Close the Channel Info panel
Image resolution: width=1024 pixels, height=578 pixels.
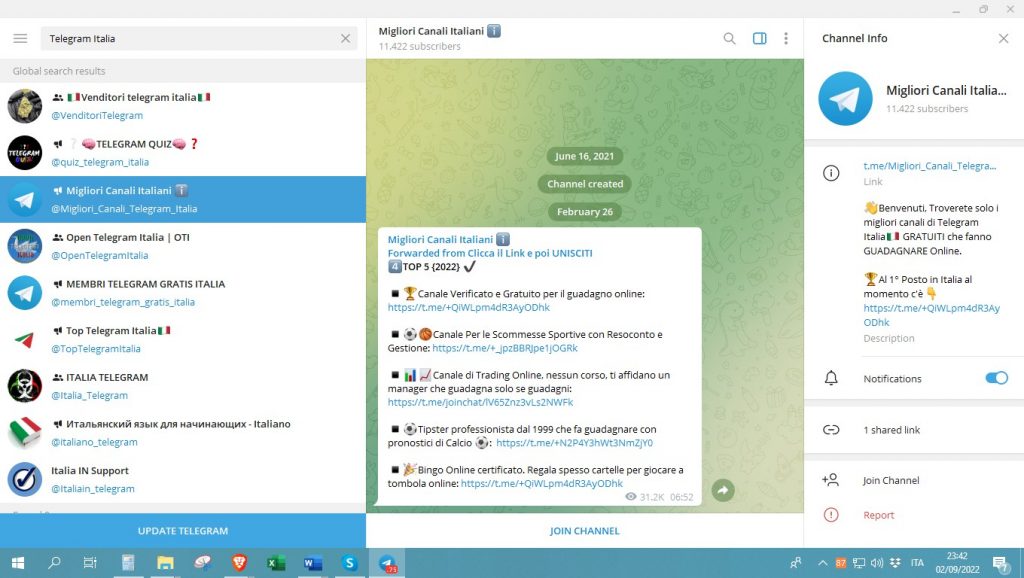1004,38
